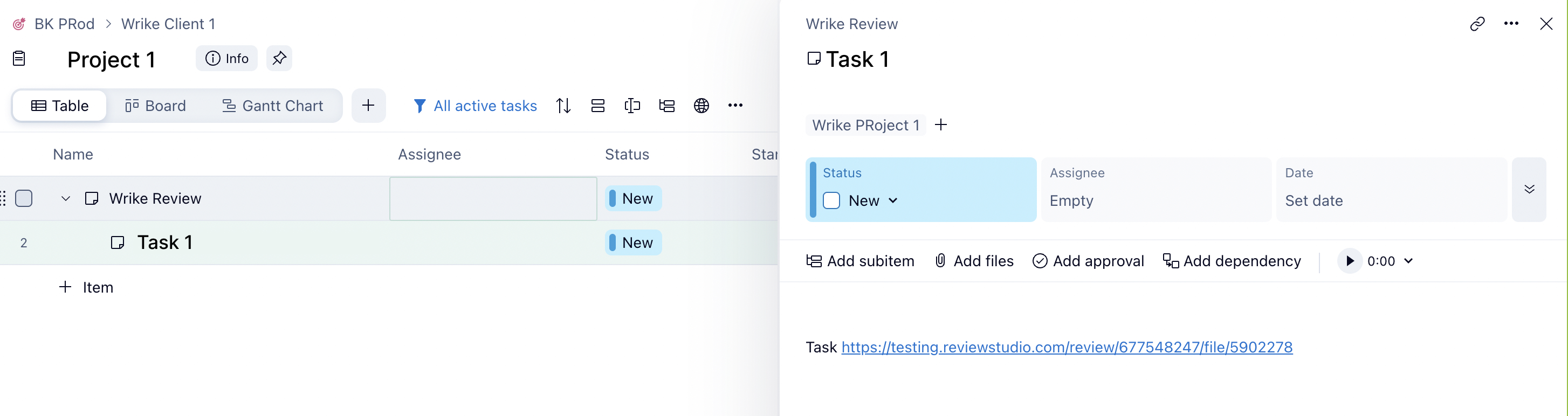Screen dimensions: 1568x416
Task: Open the sort tasks icon
Action: coord(563,106)
